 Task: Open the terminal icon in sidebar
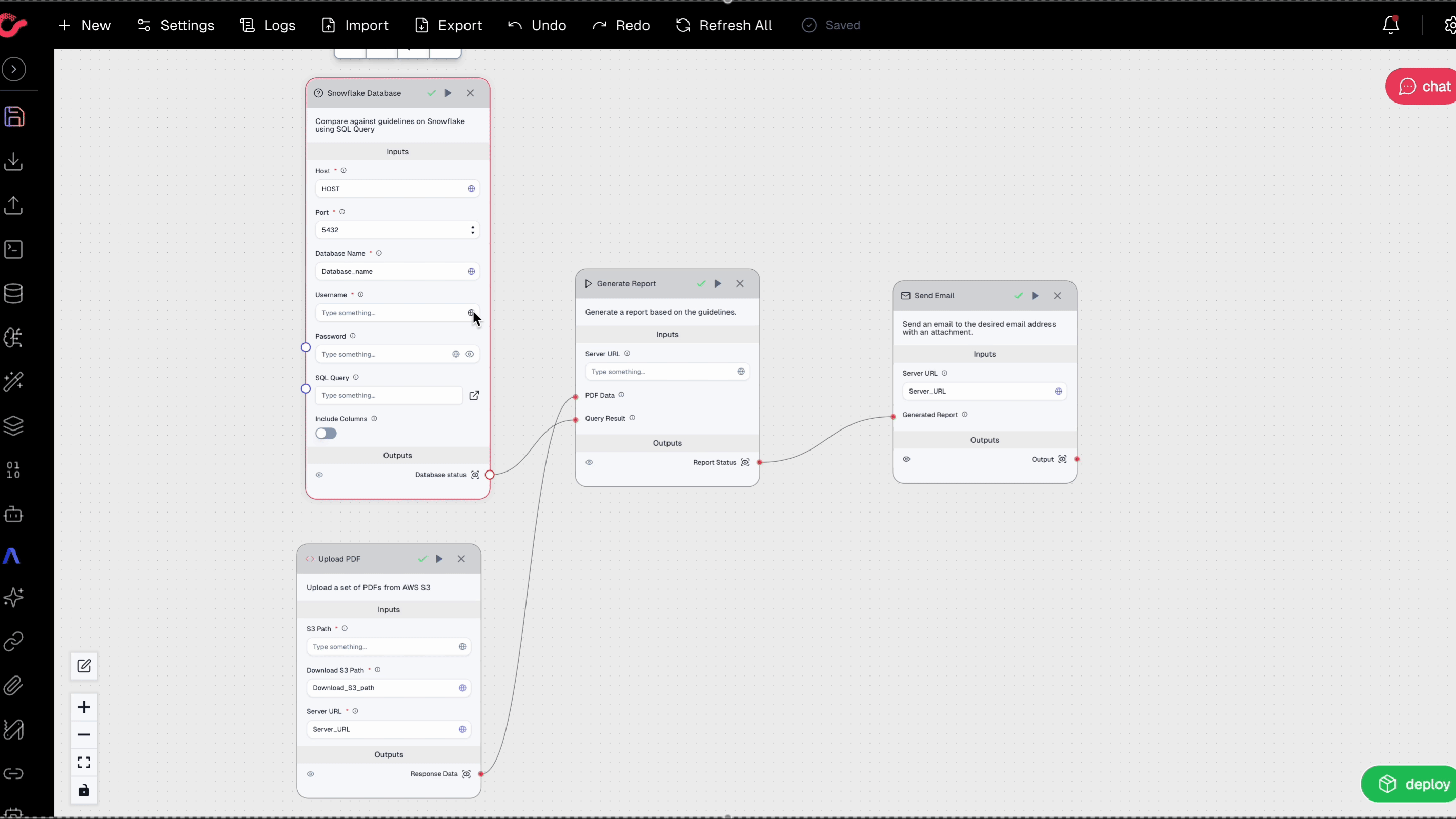[13, 249]
